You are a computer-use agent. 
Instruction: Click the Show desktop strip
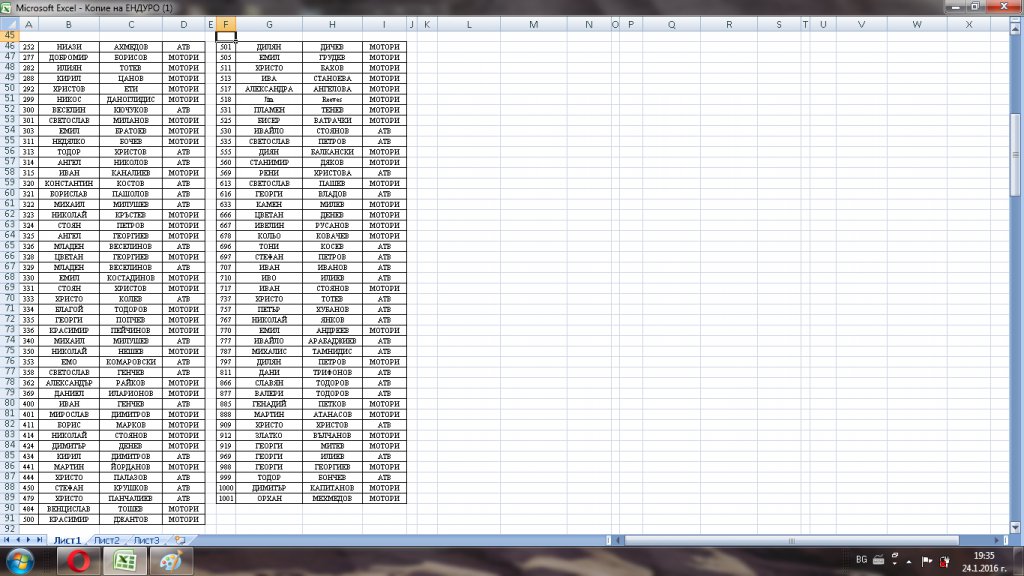[x=1019, y=562]
